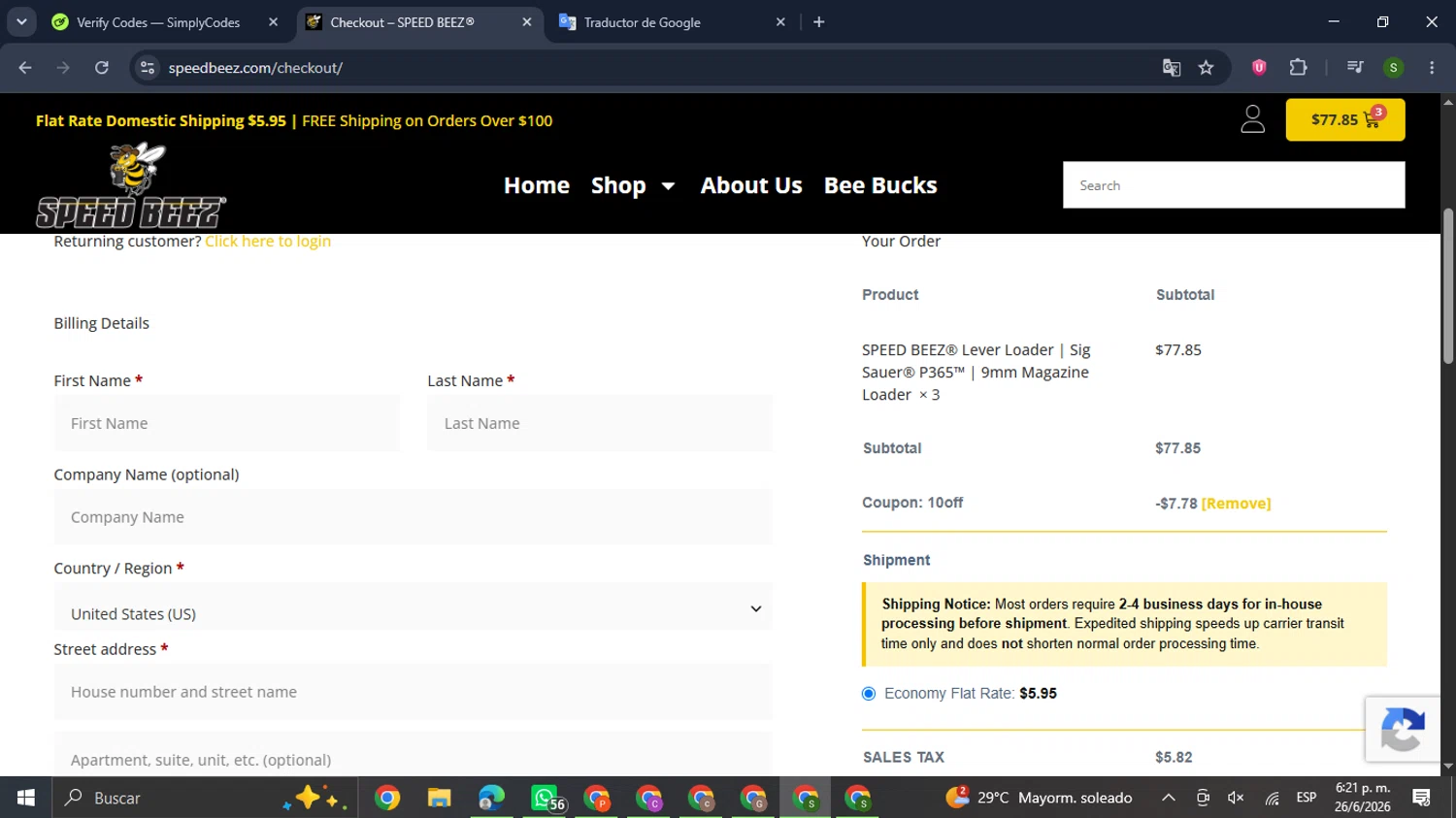Open the account user icon
Viewport: 1456px width, 818px height.
point(1253,119)
